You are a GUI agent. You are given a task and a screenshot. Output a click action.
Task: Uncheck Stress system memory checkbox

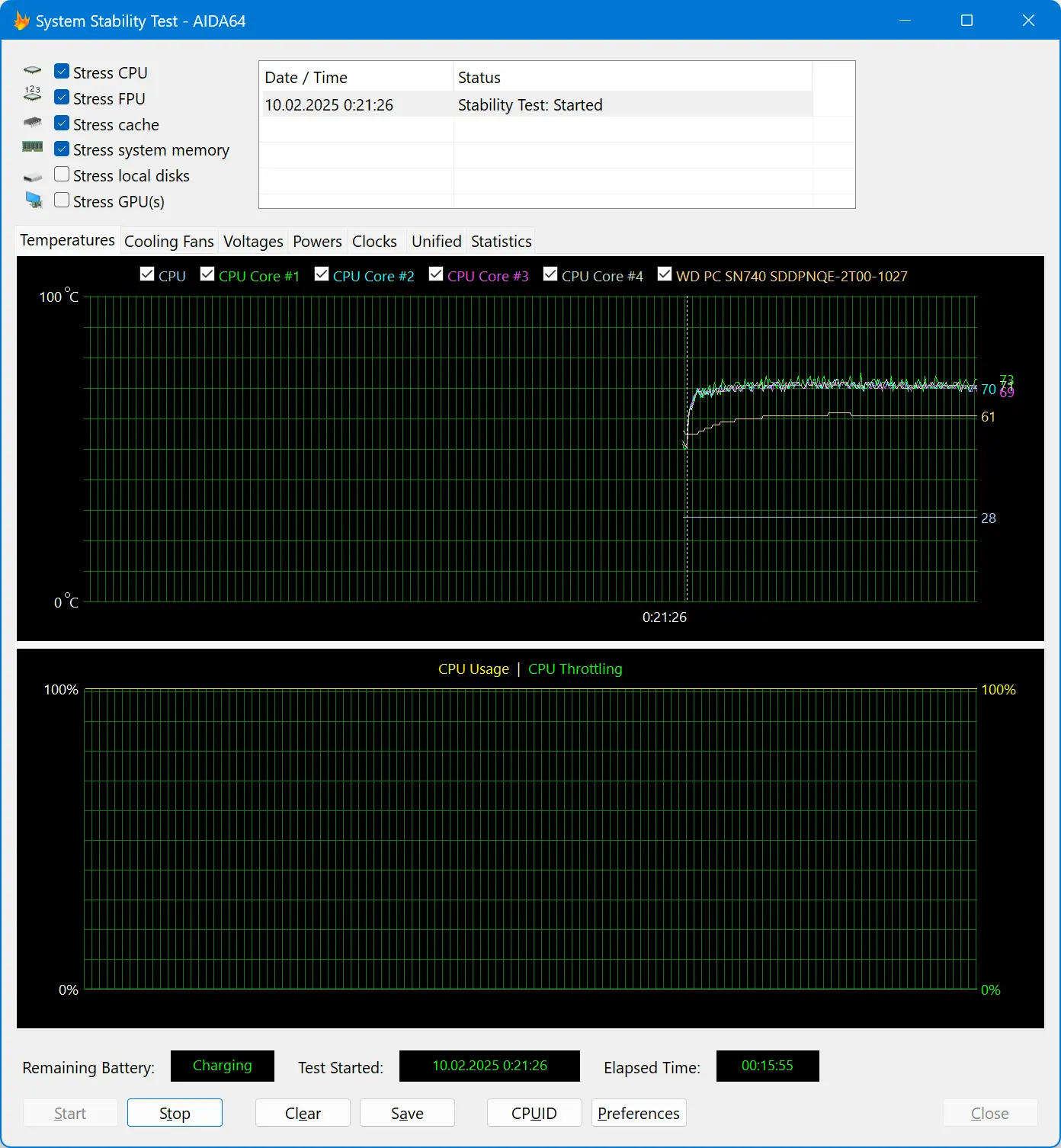(62, 149)
